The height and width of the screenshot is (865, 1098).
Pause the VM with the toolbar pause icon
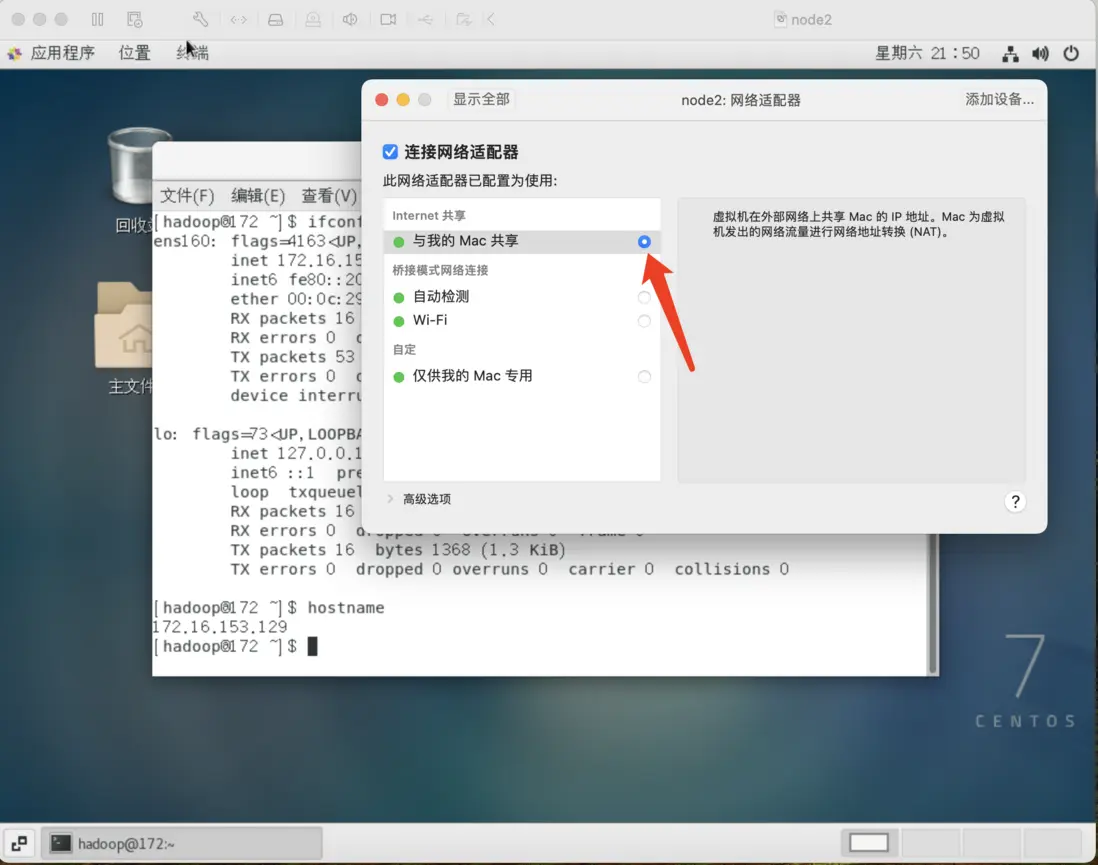[x=97, y=20]
